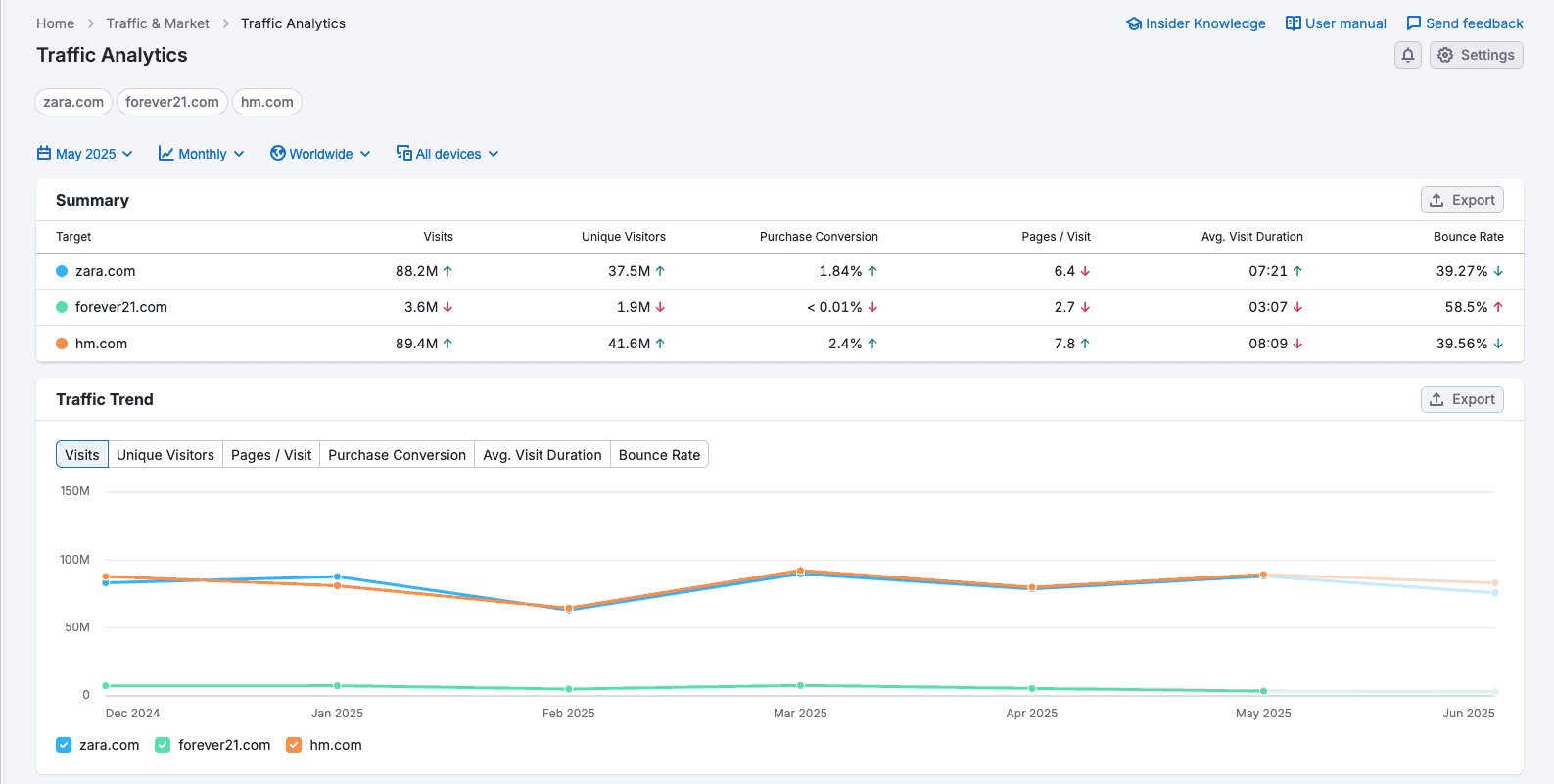Click the Settings gear icon
Image resolution: width=1554 pixels, height=784 pixels.
click(x=1445, y=55)
